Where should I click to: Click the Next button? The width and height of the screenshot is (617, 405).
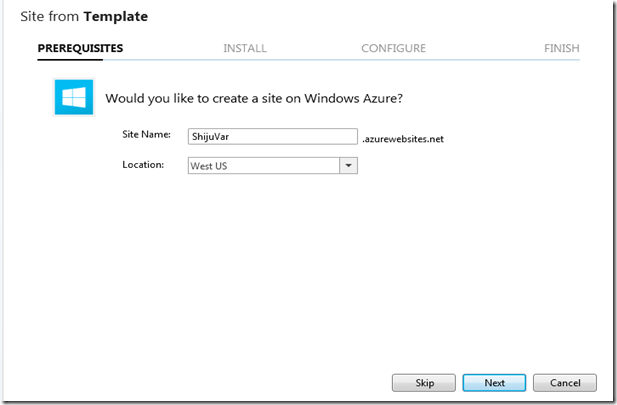coord(494,383)
